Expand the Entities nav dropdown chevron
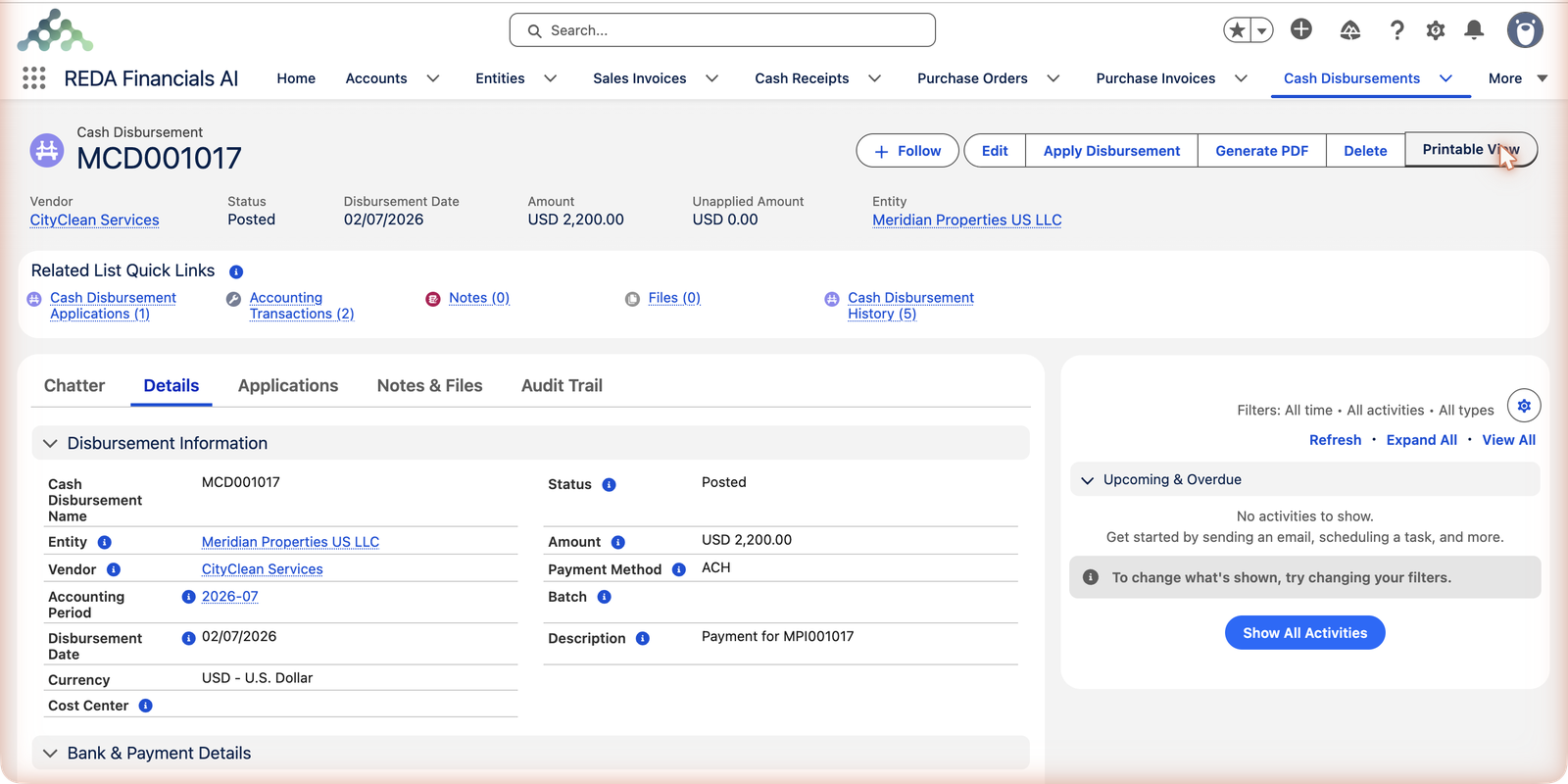The image size is (1568, 784). [551, 78]
